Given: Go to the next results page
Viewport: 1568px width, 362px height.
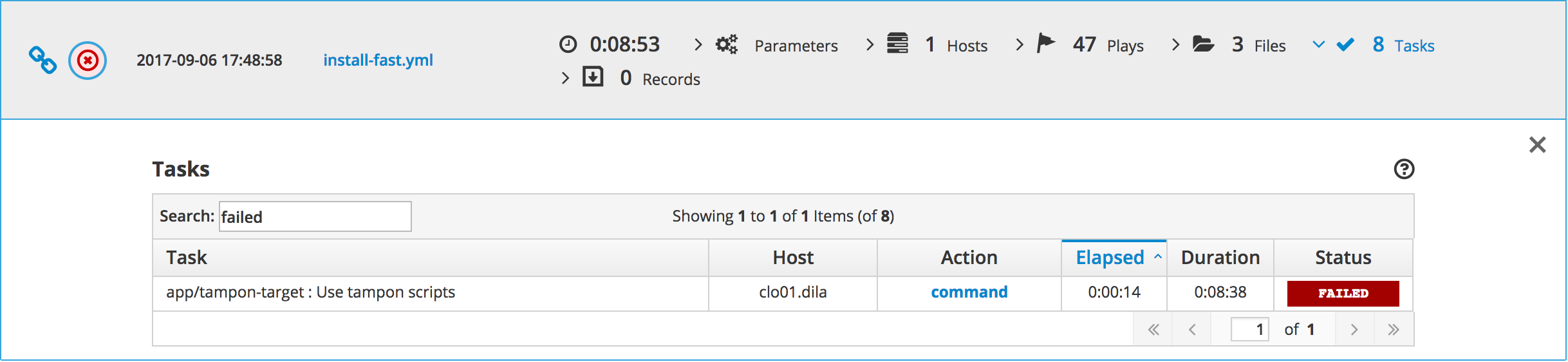Looking at the screenshot, I should (x=1354, y=330).
